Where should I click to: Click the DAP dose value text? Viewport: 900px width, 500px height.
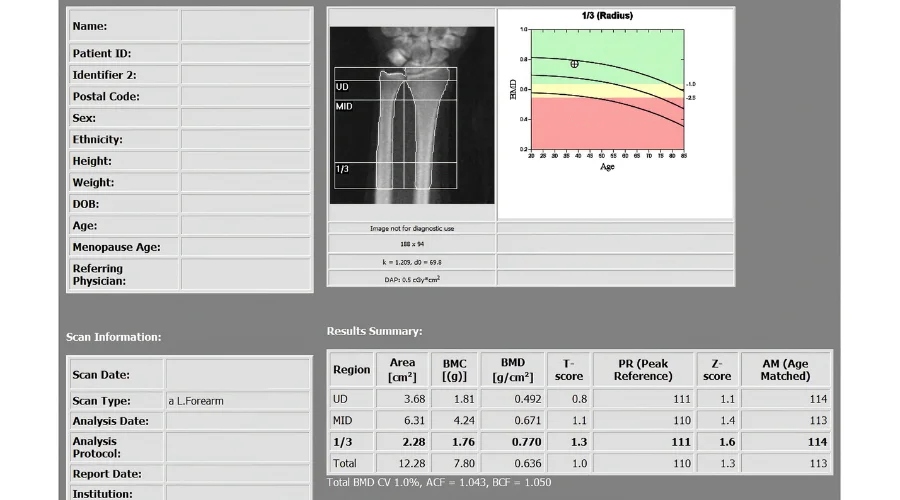[x=412, y=280]
